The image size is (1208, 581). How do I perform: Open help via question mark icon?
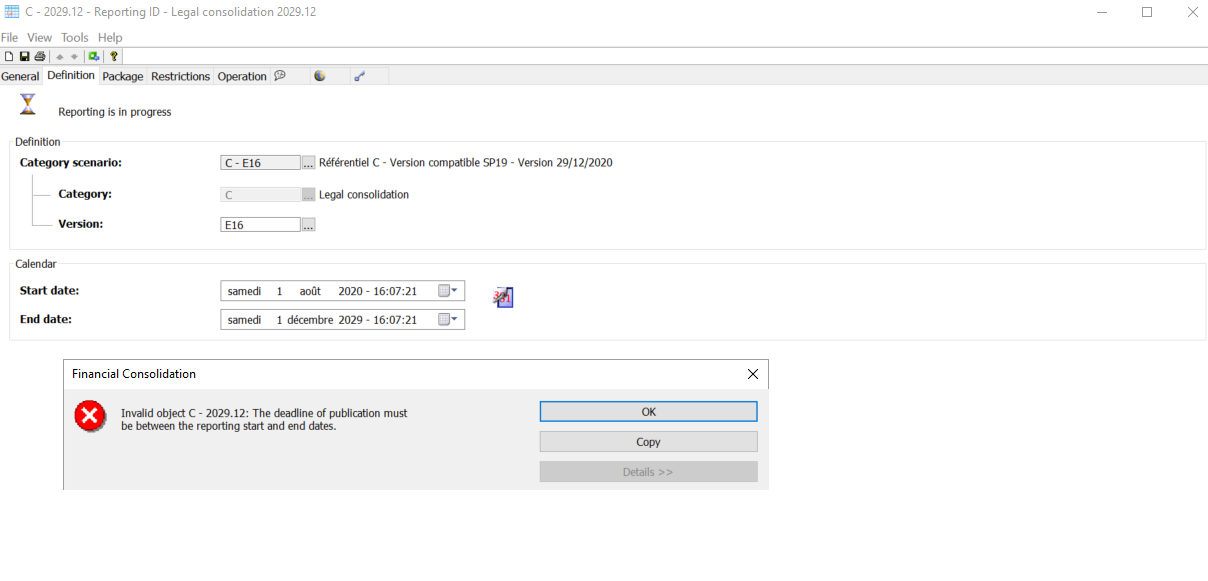[x=114, y=57]
